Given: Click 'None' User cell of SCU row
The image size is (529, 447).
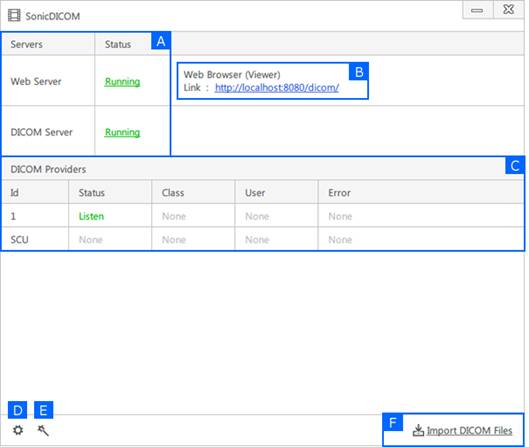Looking at the screenshot, I should [x=257, y=240].
